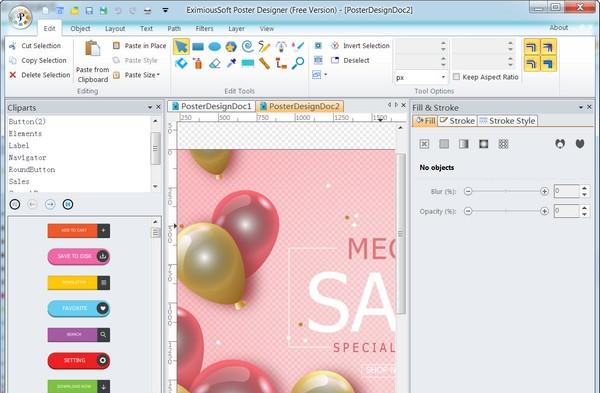This screenshot has width=600, height=393.
Task: Choose the radial gradient fill icon
Action: (x=484, y=144)
